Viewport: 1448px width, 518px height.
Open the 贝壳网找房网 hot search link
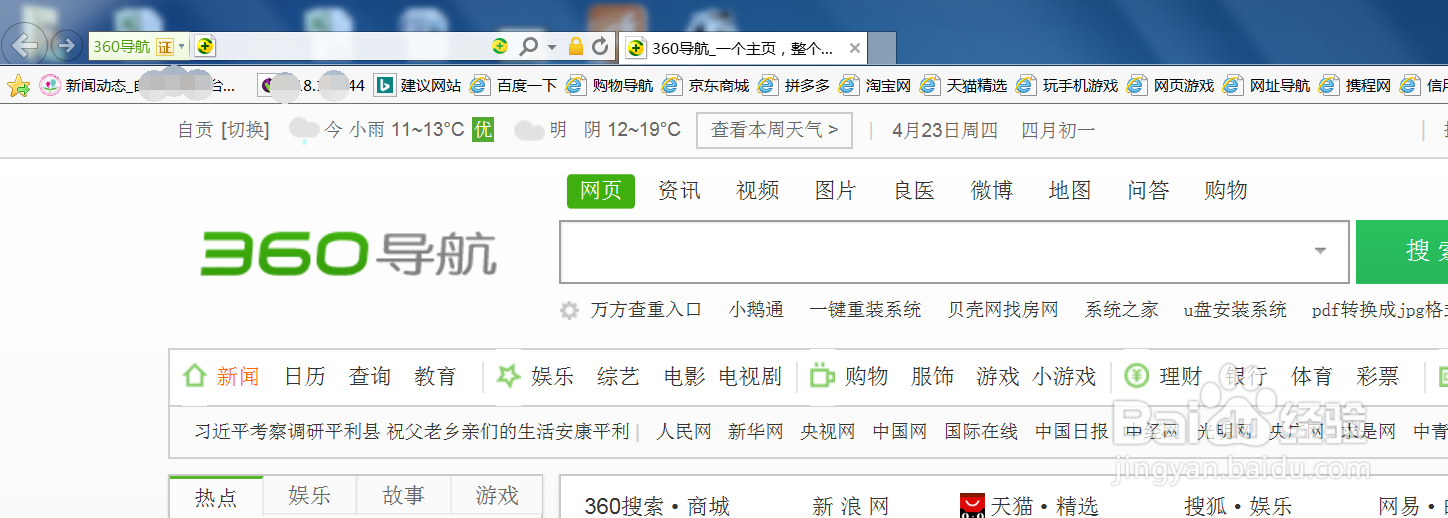point(1003,310)
